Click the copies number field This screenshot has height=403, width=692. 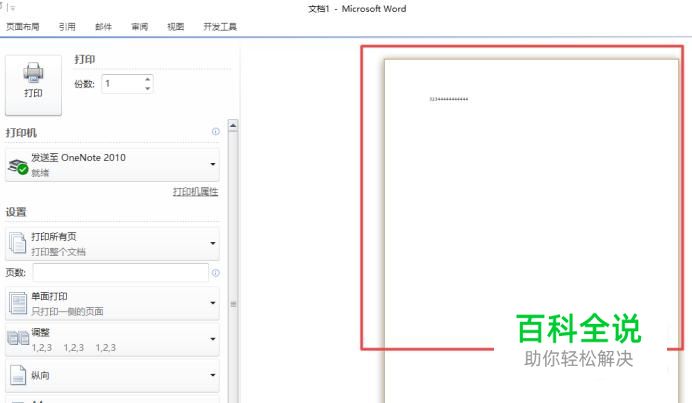click(123, 84)
